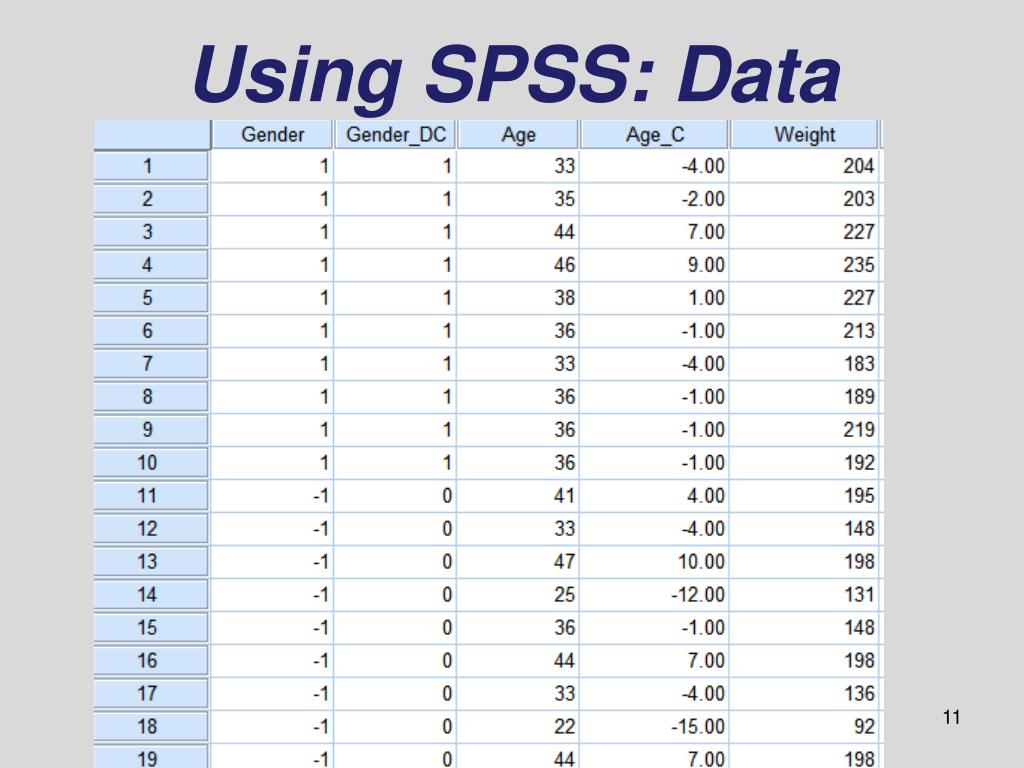Select the Age column header

tap(518, 135)
